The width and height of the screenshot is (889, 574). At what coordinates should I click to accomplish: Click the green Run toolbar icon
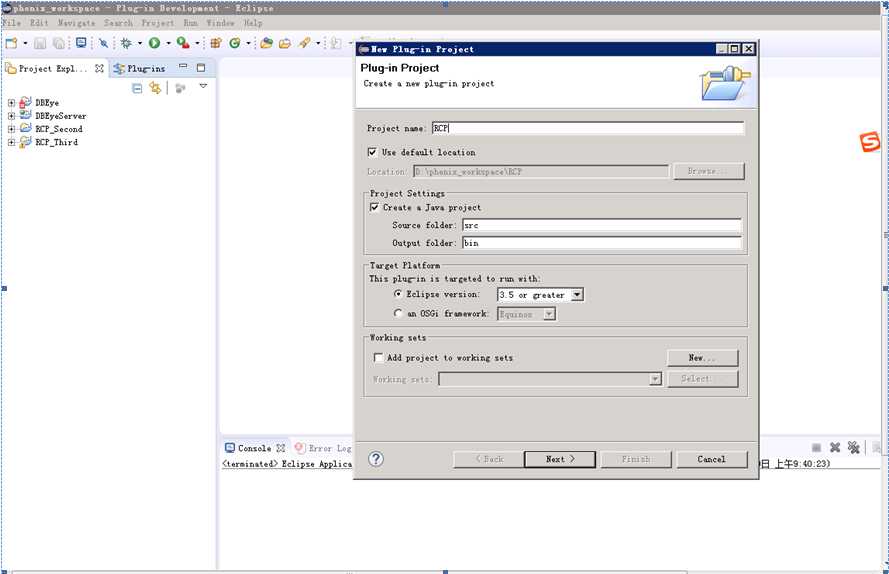[x=154, y=43]
